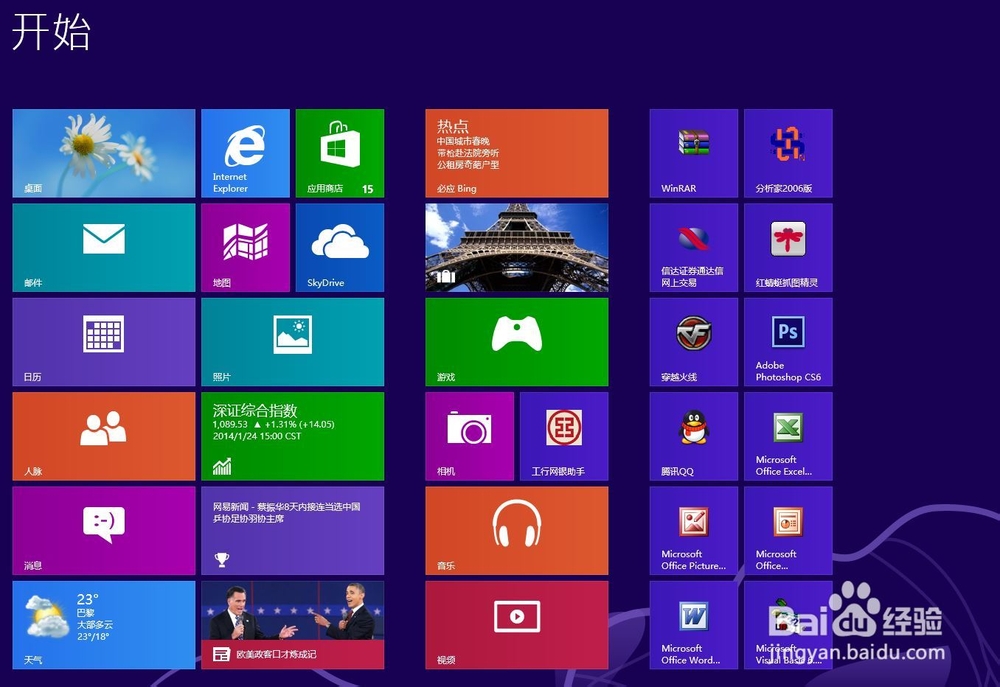Open the 工行网银助手 tile
The image size is (1000, 687).
[564, 436]
